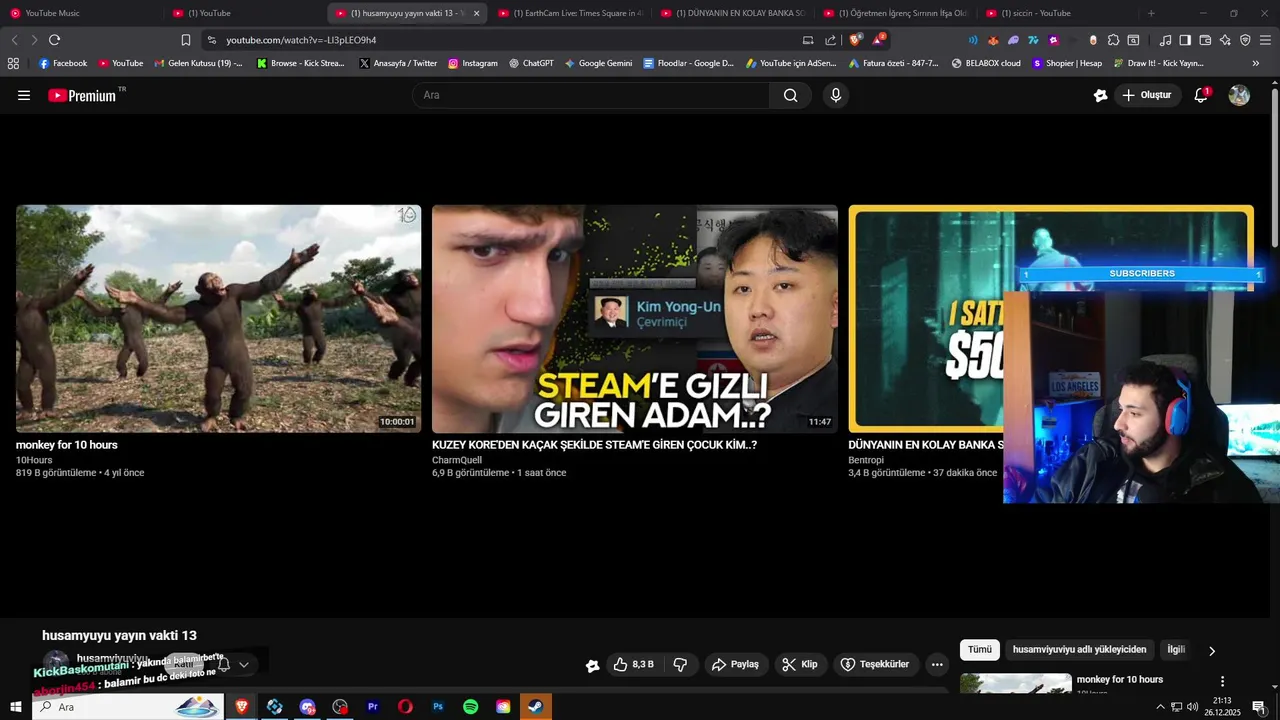Open STEAM'E GIZLI GIREN ADAM thumbnail
1280x720 pixels.
click(x=635, y=318)
